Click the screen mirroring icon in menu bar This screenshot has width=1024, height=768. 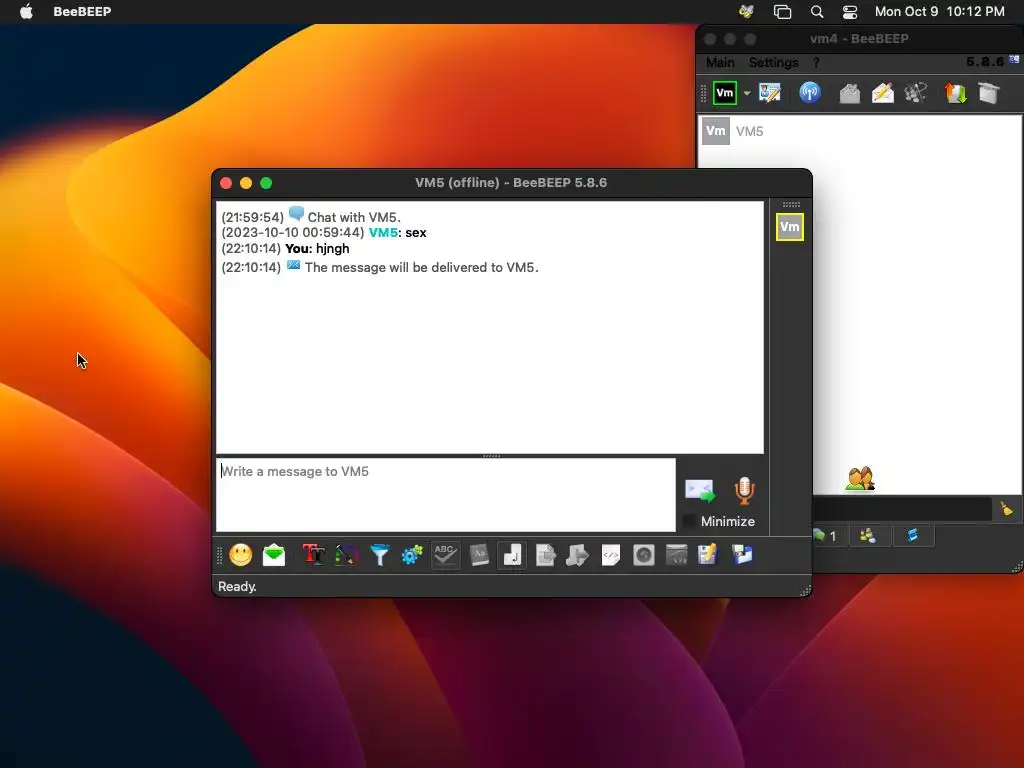782,12
